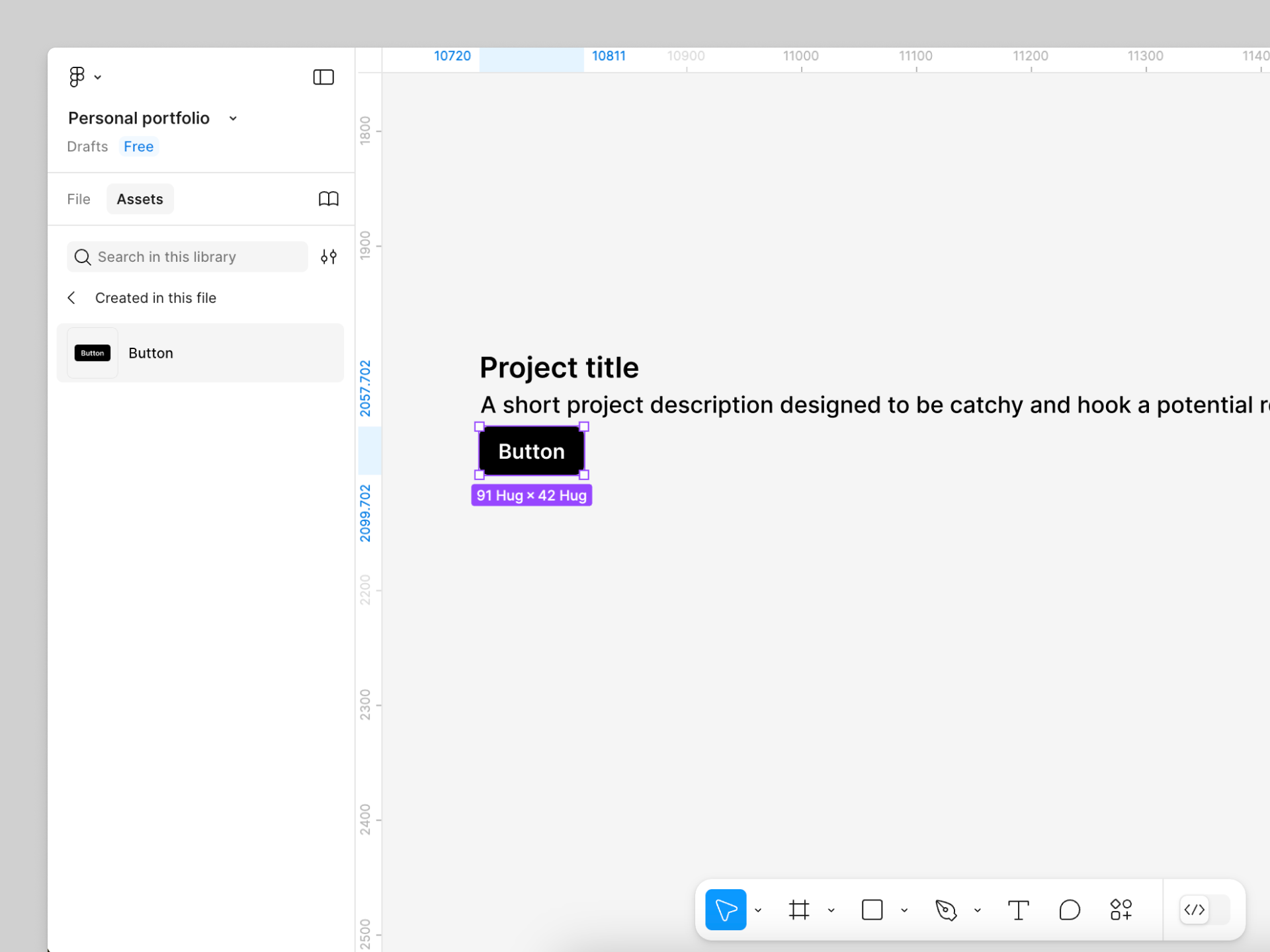Select the Rectangle shape tool
The image size is (1270, 952).
pyautogui.click(x=872, y=910)
